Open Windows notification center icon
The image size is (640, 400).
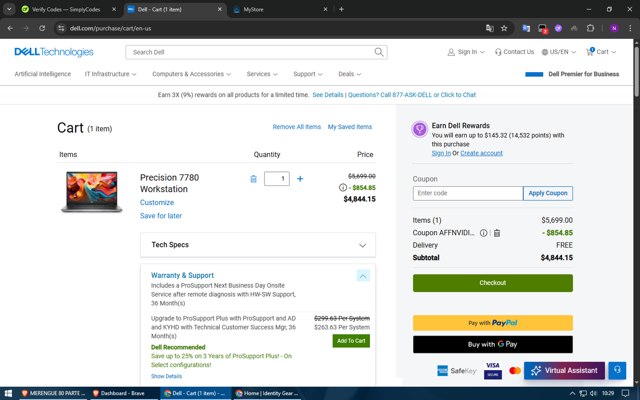[x=625, y=393]
